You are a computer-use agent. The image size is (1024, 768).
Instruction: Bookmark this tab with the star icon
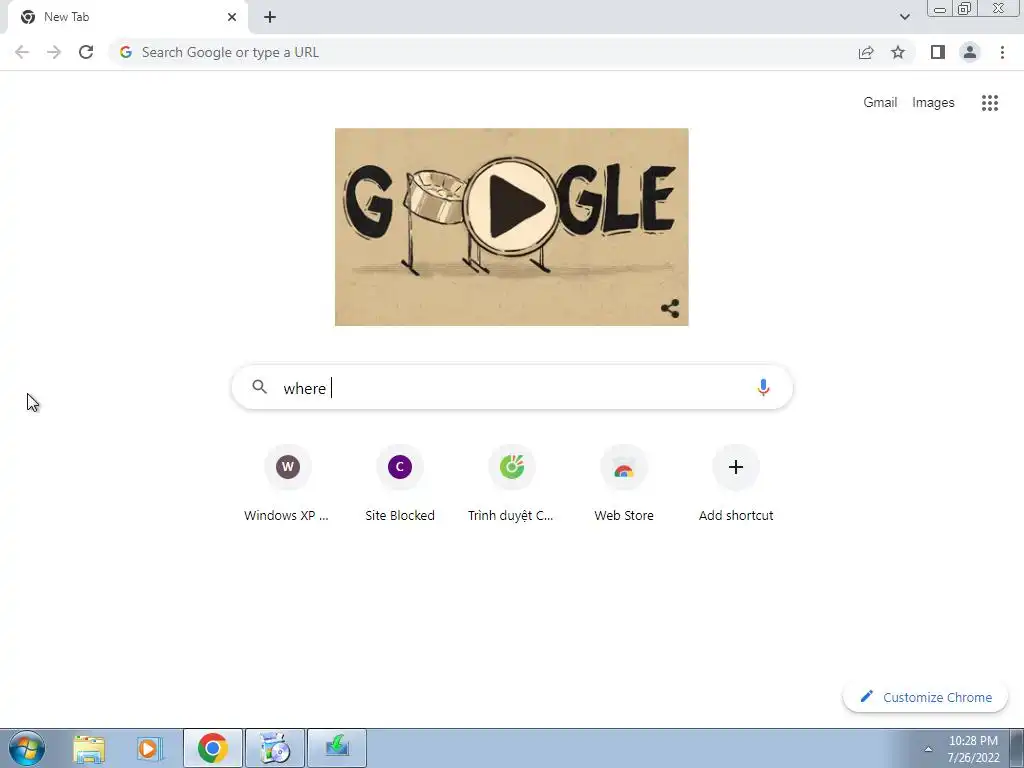[x=898, y=52]
